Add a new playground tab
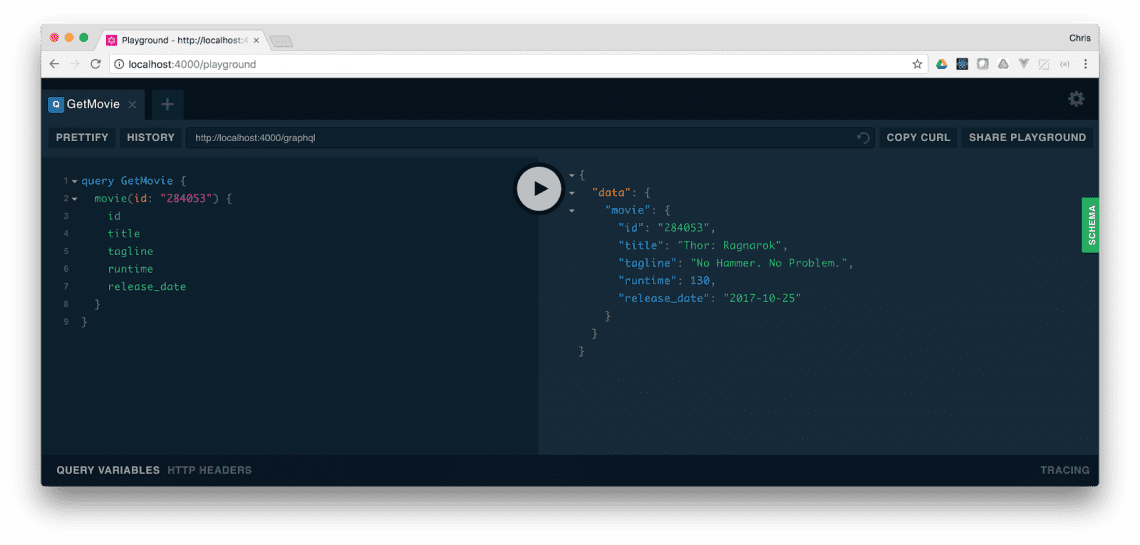 167,104
